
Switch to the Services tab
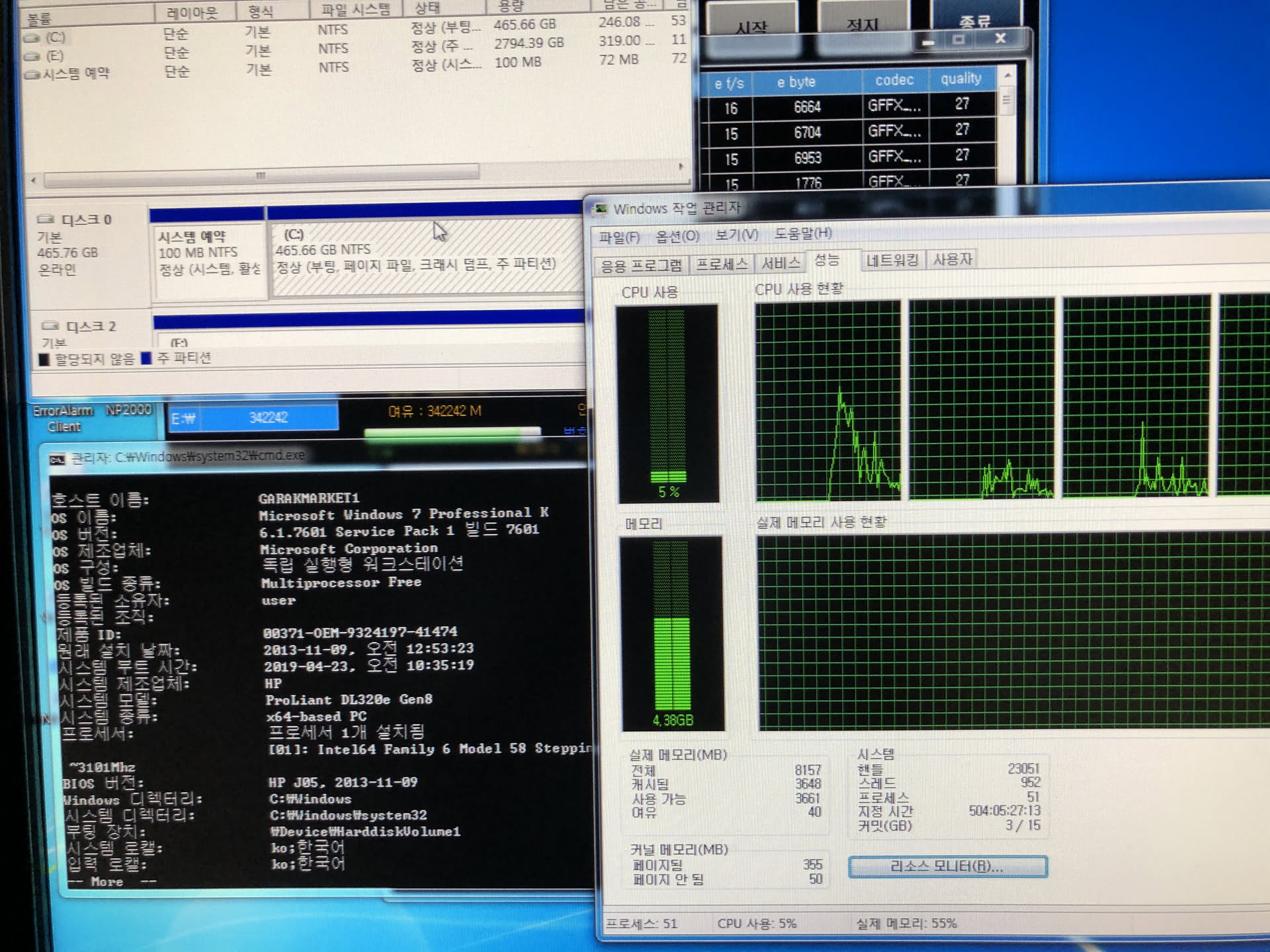[781, 263]
